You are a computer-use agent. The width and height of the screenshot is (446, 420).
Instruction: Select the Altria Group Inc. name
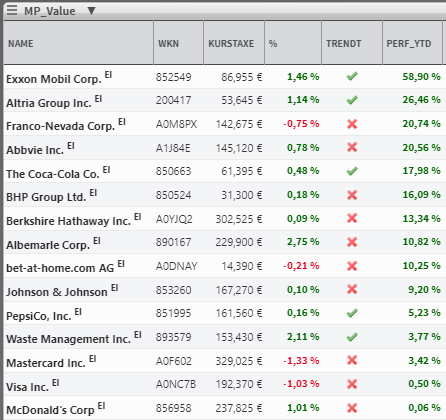[x=49, y=103]
